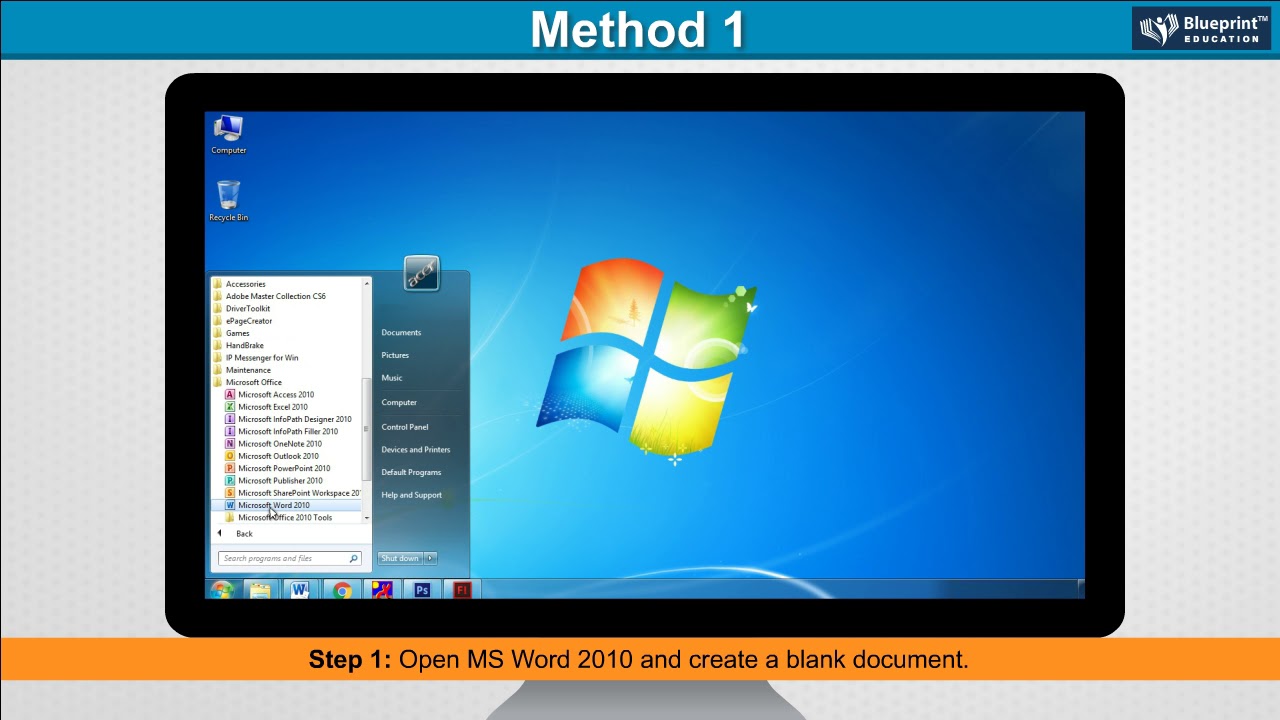1280x720 pixels.
Task: Expand the Games folder
Action: [x=232, y=333]
